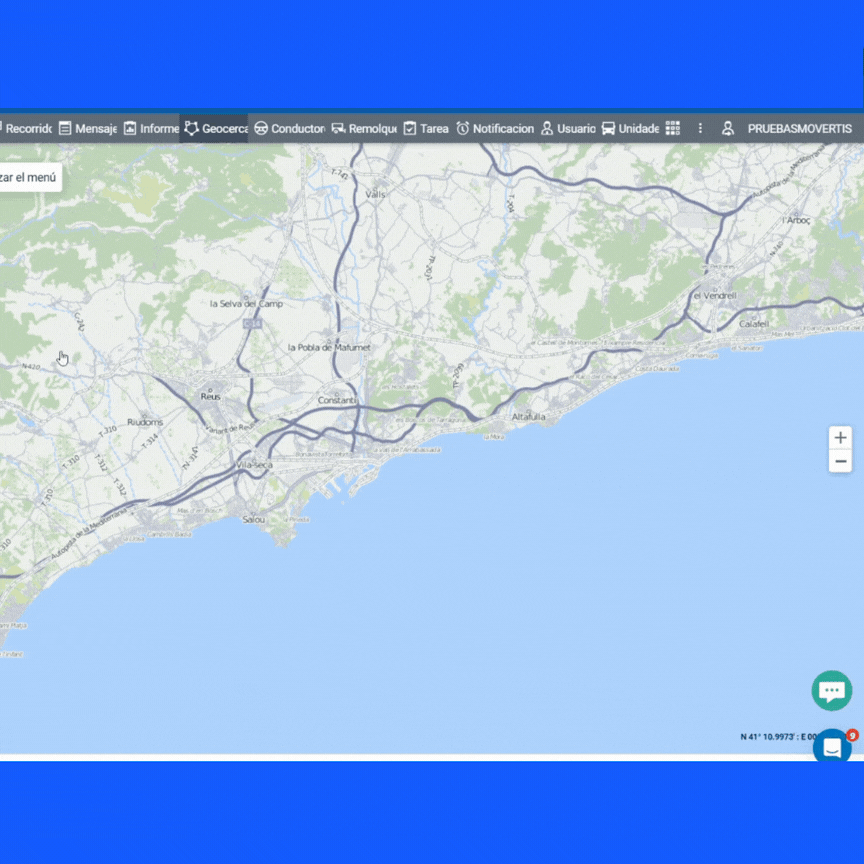Open the Tareas tab
864x864 pixels.
425,128
